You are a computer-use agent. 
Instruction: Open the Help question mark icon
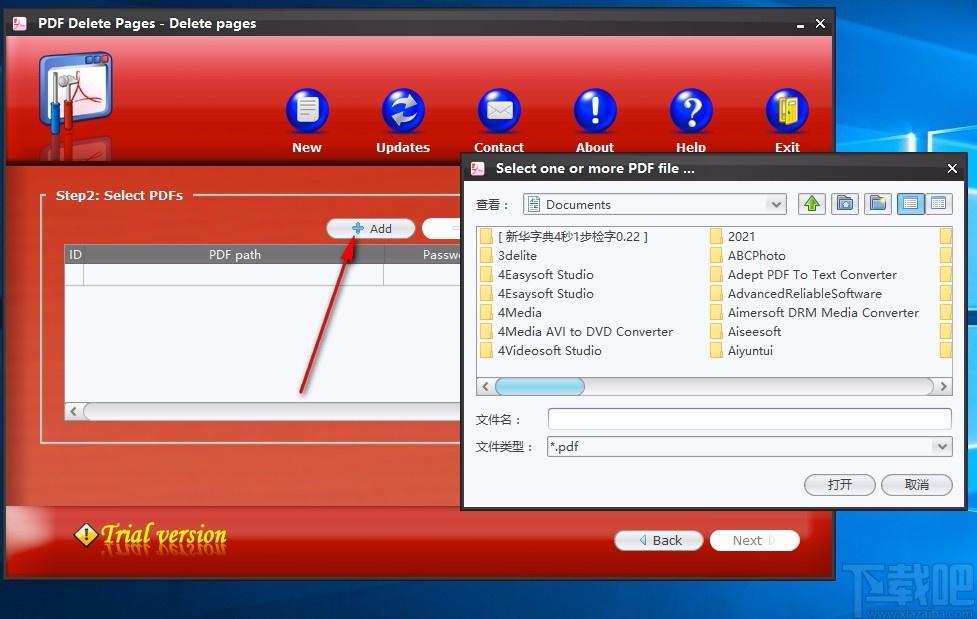point(691,111)
